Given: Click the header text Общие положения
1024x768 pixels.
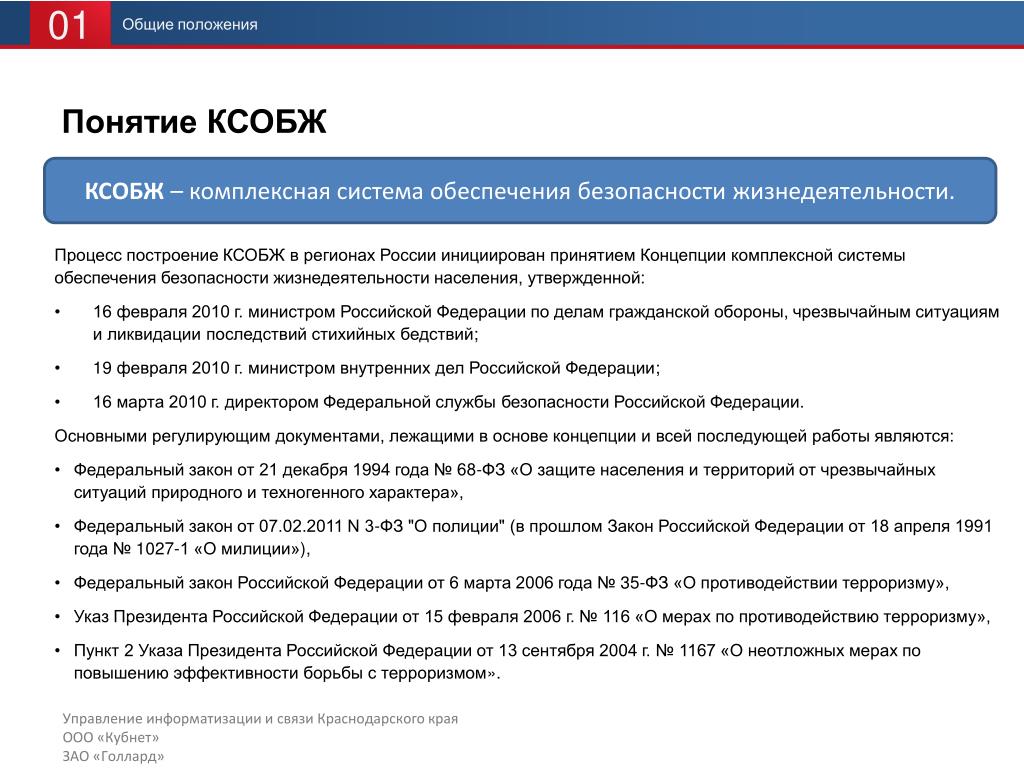Looking at the screenshot, I should coord(189,25).
